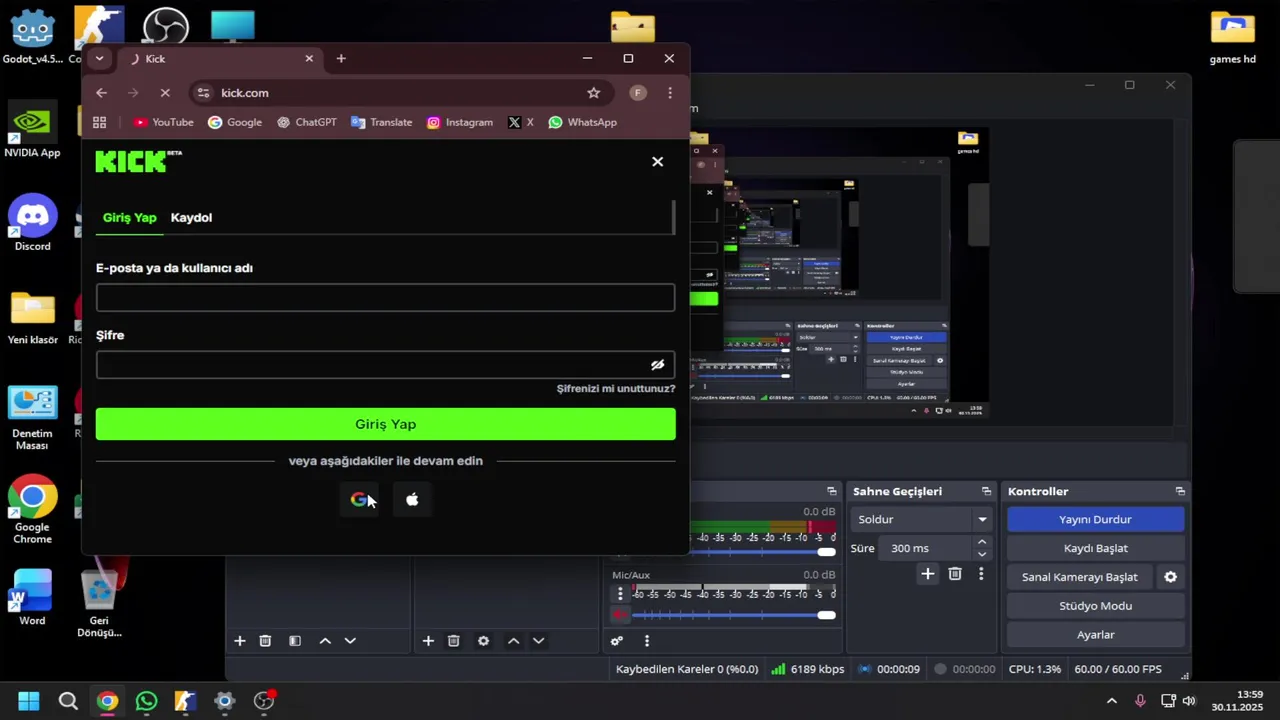
Task: Increase Süre with the up arrow
Action: coord(981,542)
